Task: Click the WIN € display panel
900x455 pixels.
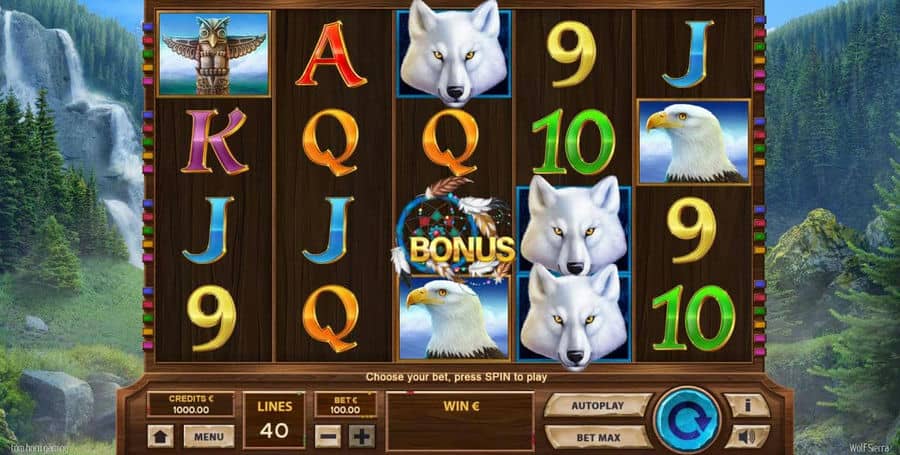Action: click(460, 421)
